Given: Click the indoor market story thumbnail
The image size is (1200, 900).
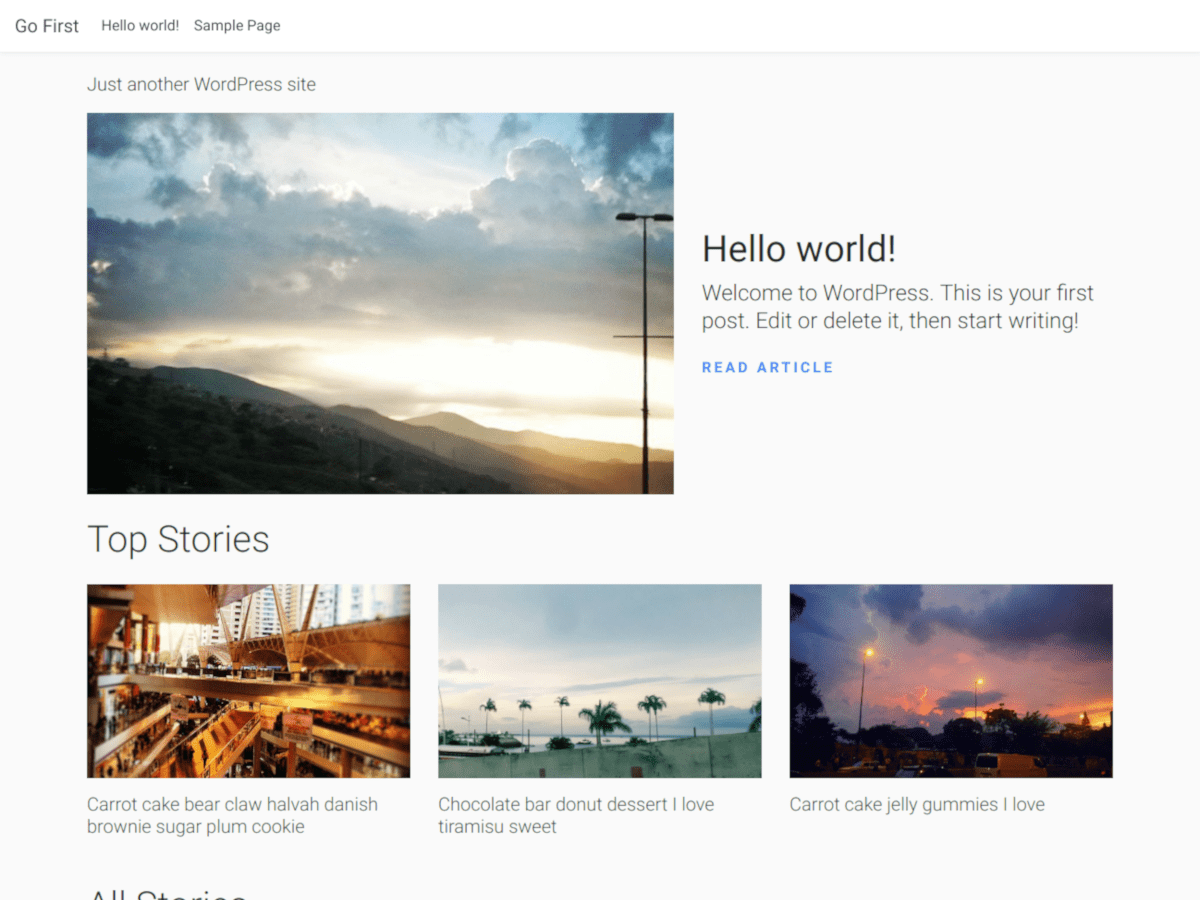Looking at the screenshot, I should pos(248,681).
